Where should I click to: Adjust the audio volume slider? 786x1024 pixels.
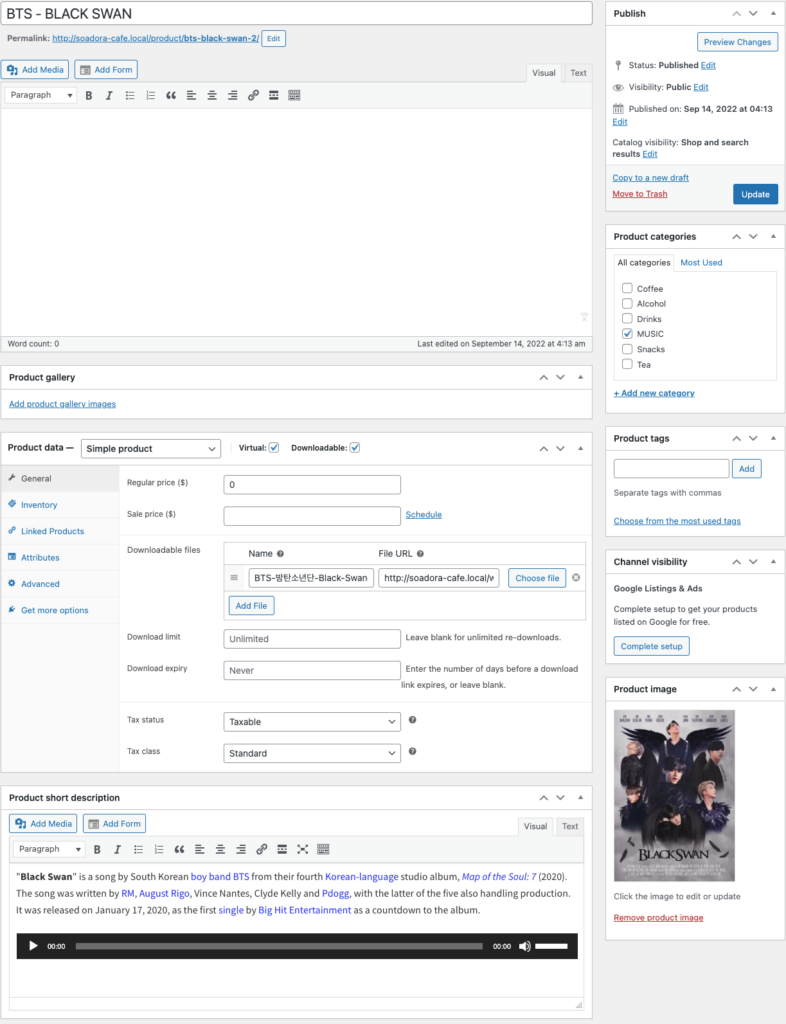click(552, 946)
